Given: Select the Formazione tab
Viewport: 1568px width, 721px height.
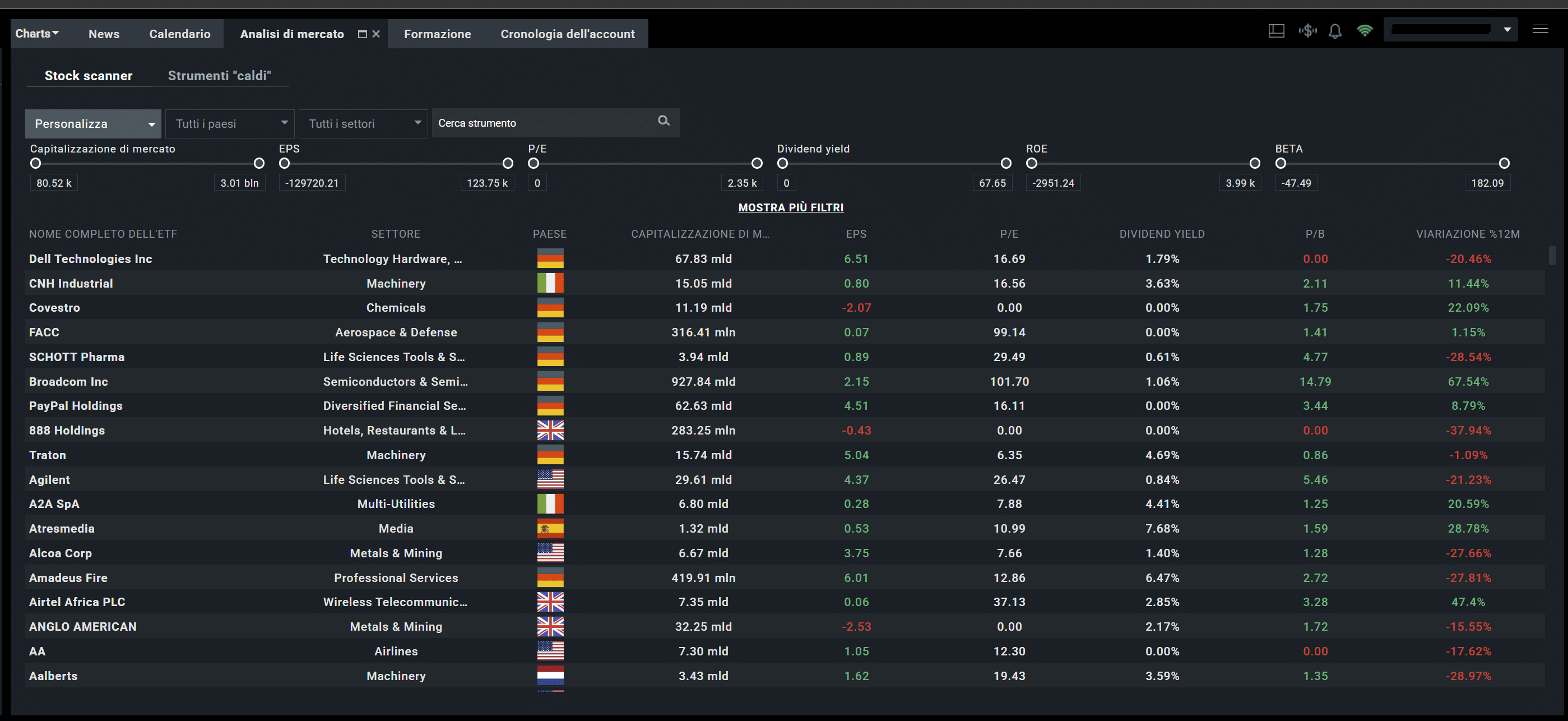Looking at the screenshot, I should pos(437,34).
